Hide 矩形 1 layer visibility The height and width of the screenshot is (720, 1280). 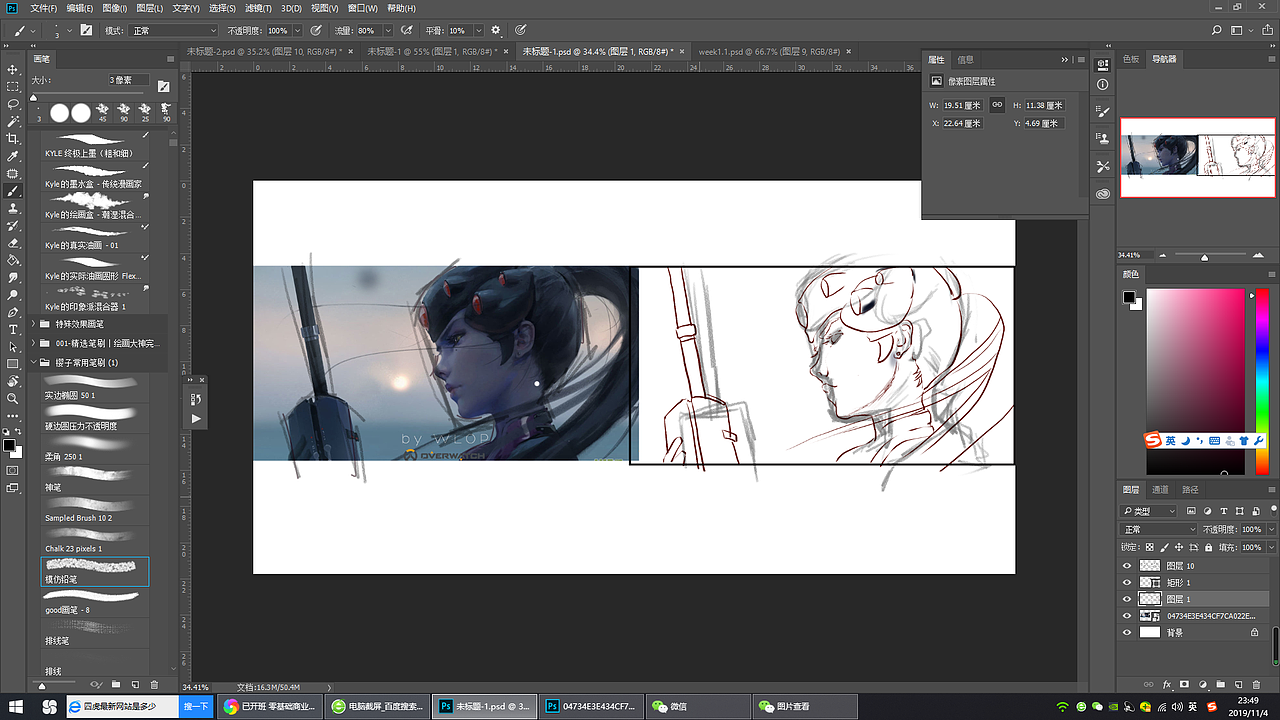pyautogui.click(x=1127, y=582)
